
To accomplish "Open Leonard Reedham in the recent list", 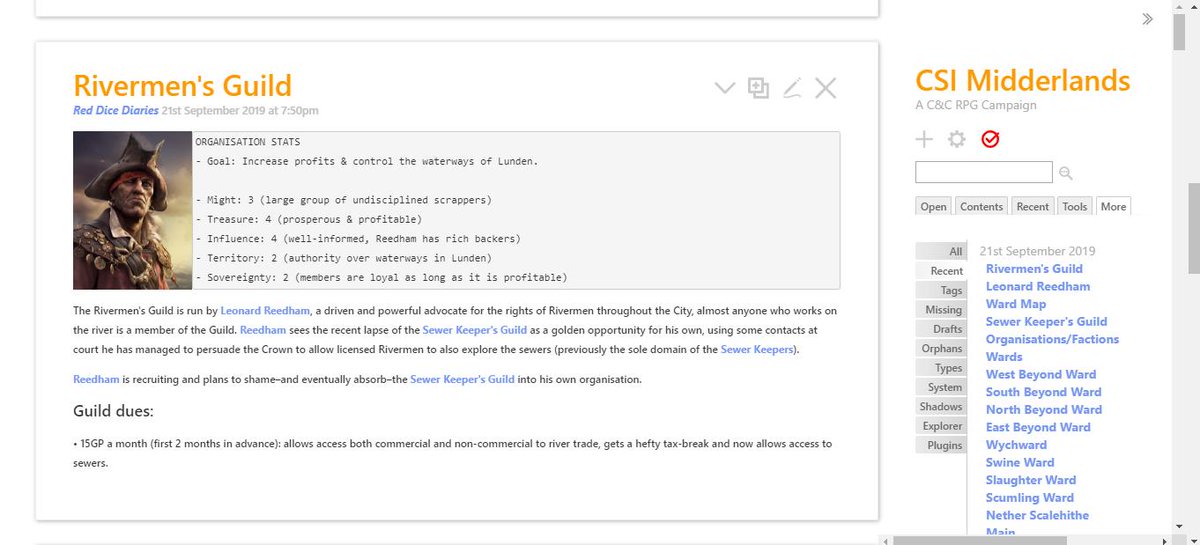I will (1038, 286).
